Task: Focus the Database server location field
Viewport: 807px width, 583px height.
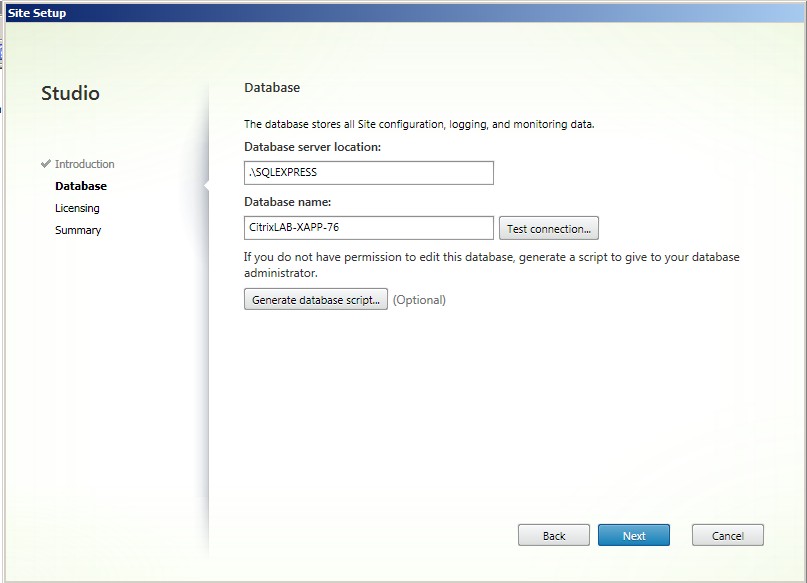Action: [x=368, y=173]
